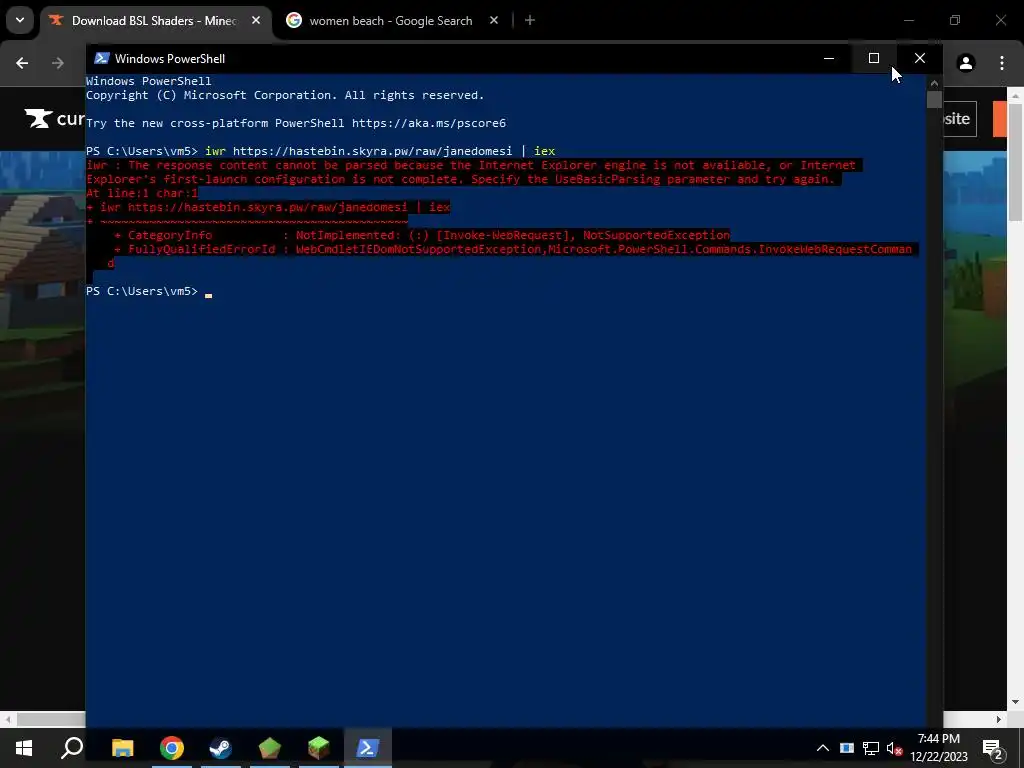Click PowerShell scrollbar up arrow

click(x=935, y=83)
